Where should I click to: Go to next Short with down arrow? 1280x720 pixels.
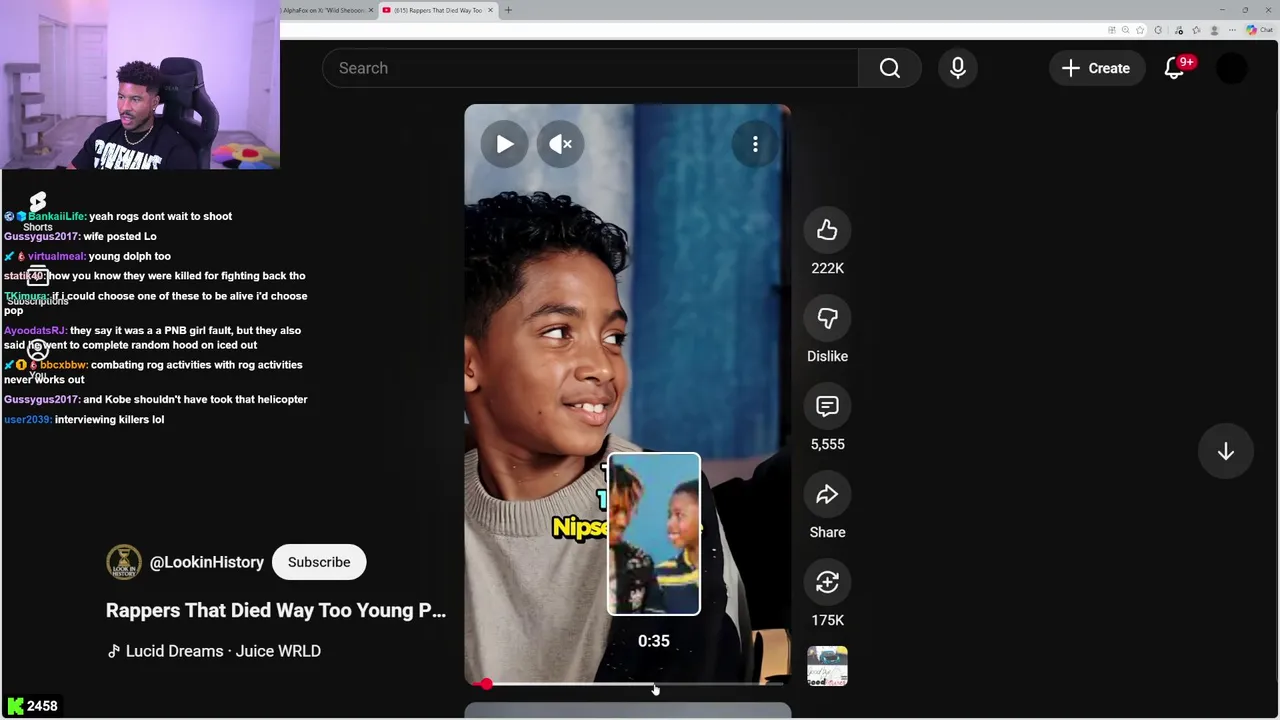(x=1225, y=451)
